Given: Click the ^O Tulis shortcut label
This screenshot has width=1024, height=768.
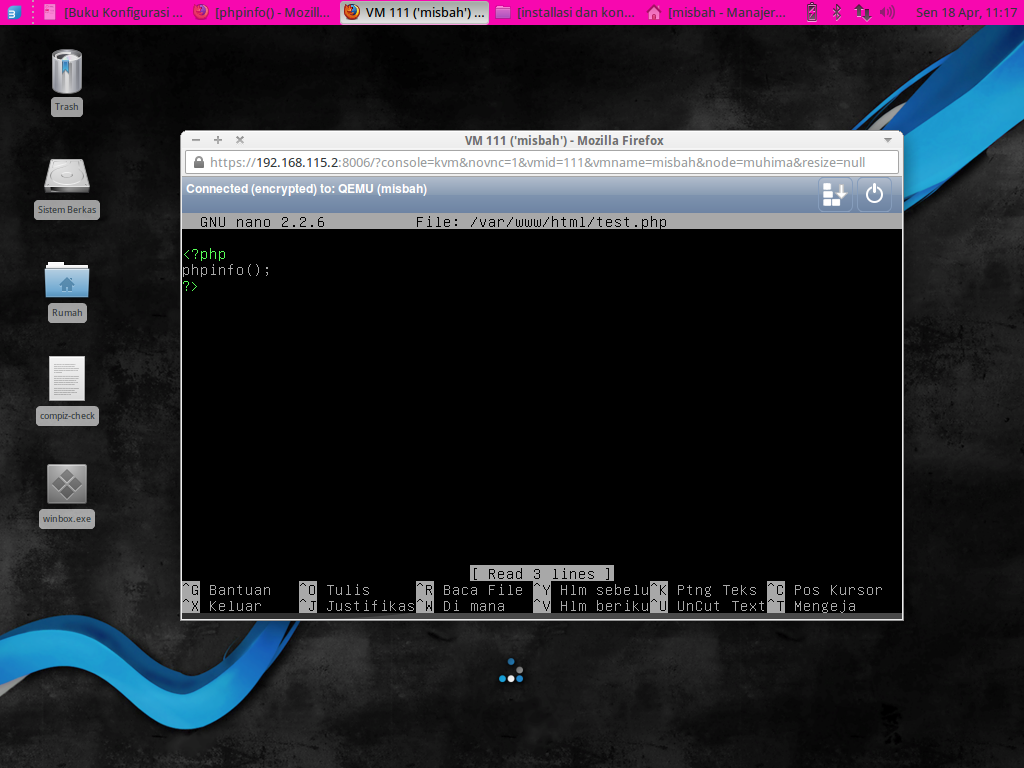Looking at the screenshot, I should (334, 590).
